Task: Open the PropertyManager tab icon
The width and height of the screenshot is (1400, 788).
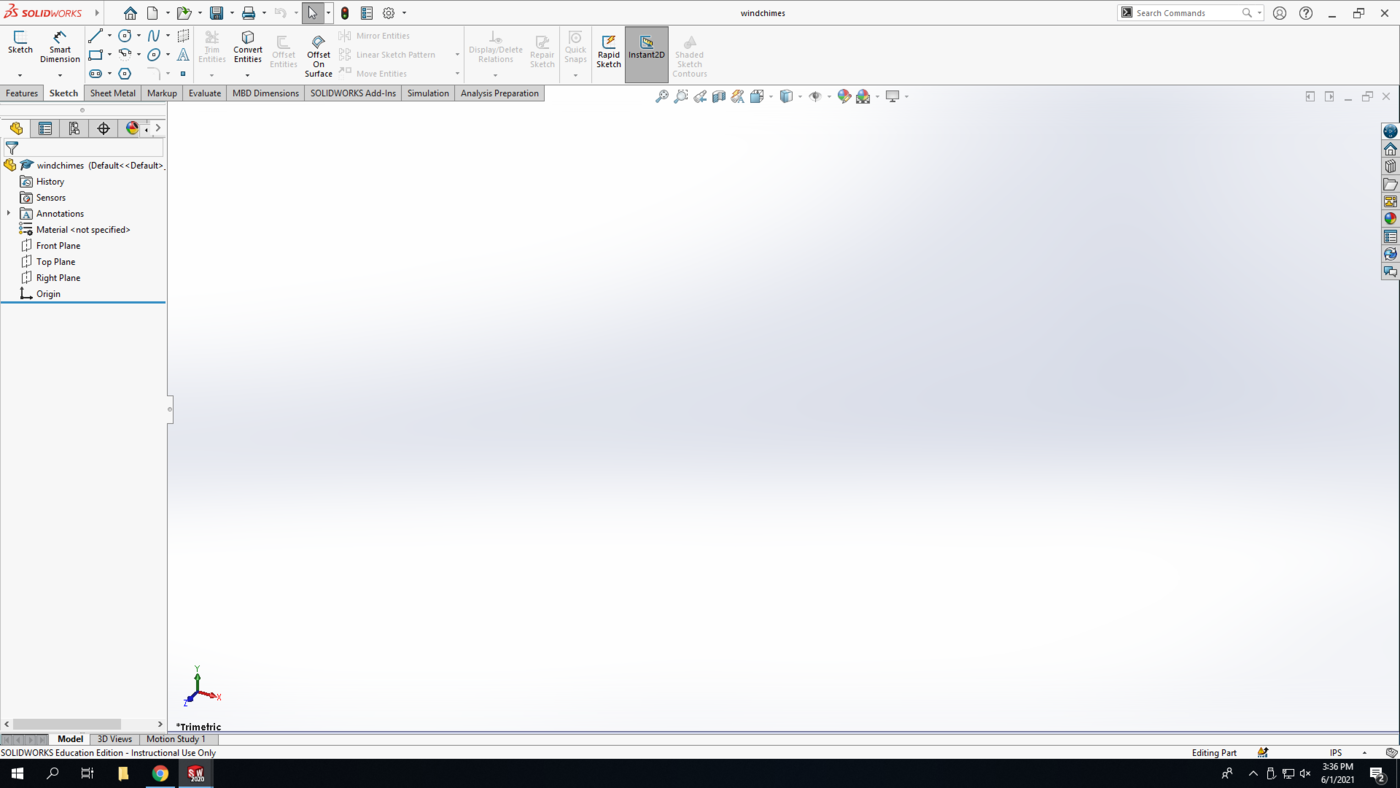Action: click(x=45, y=128)
